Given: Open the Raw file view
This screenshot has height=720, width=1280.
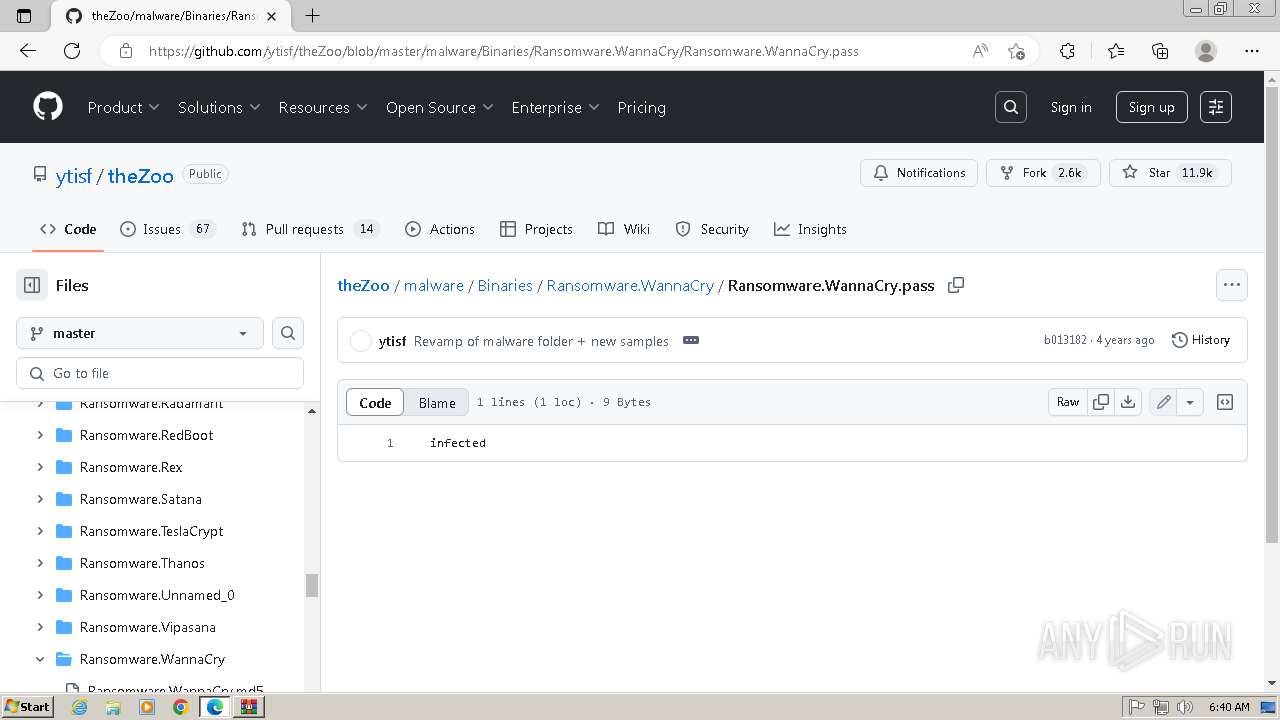Looking at the screenshot, I should click(1068, 402).
